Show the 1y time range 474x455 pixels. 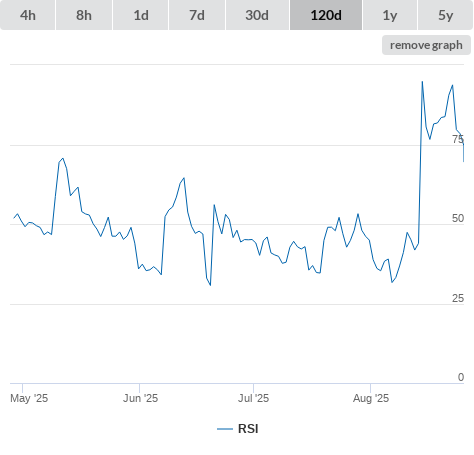390,15
